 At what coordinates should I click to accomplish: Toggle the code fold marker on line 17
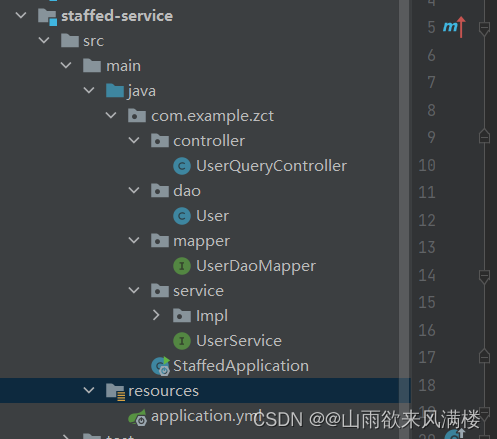coord(484,356)
